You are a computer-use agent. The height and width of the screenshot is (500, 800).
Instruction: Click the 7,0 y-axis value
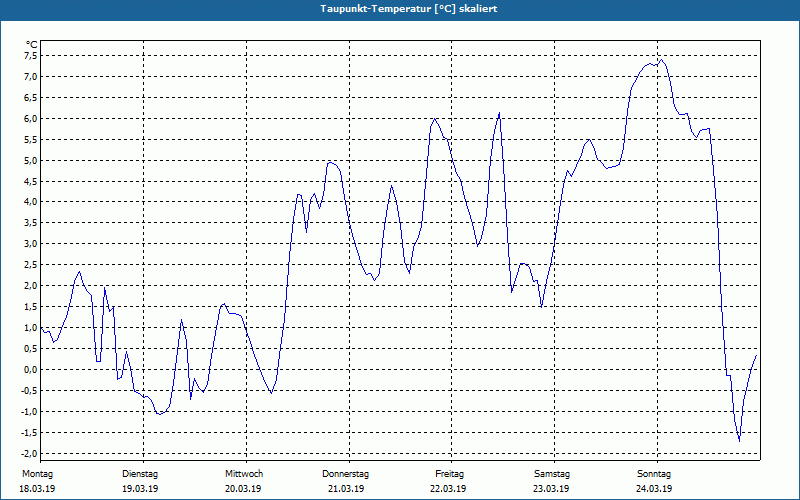coord(31,77)
